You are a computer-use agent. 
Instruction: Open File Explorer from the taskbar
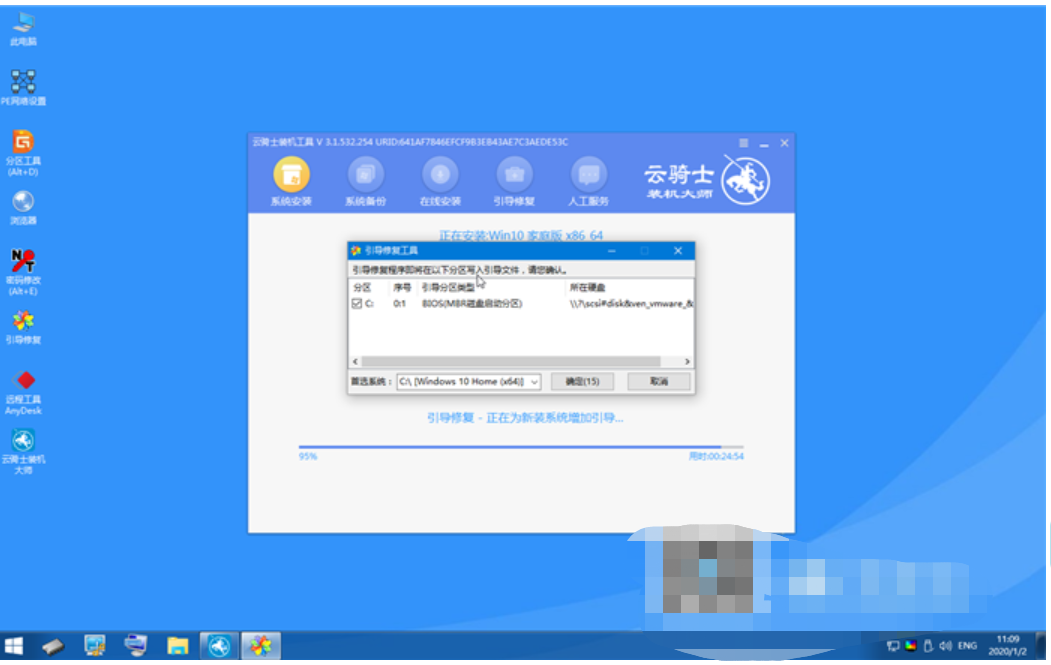pos(178,646)
